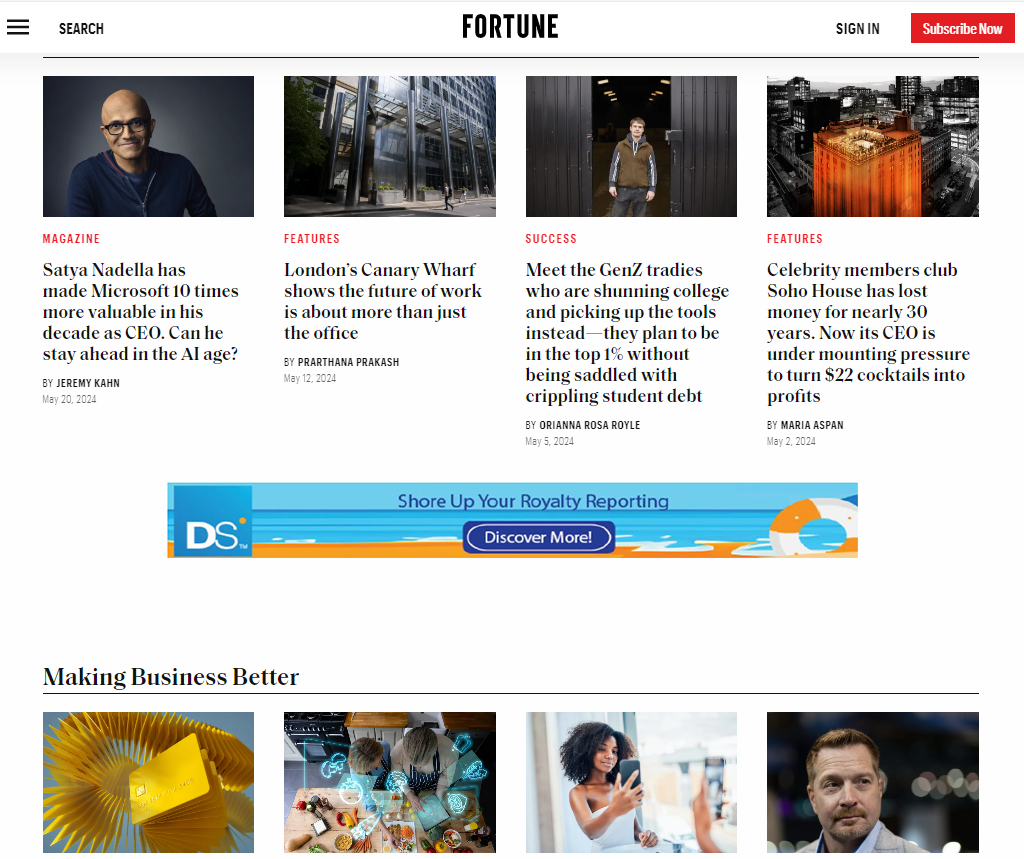
Task: Open the yellow credit card thumbnail
Action: [x=148, y=782]
